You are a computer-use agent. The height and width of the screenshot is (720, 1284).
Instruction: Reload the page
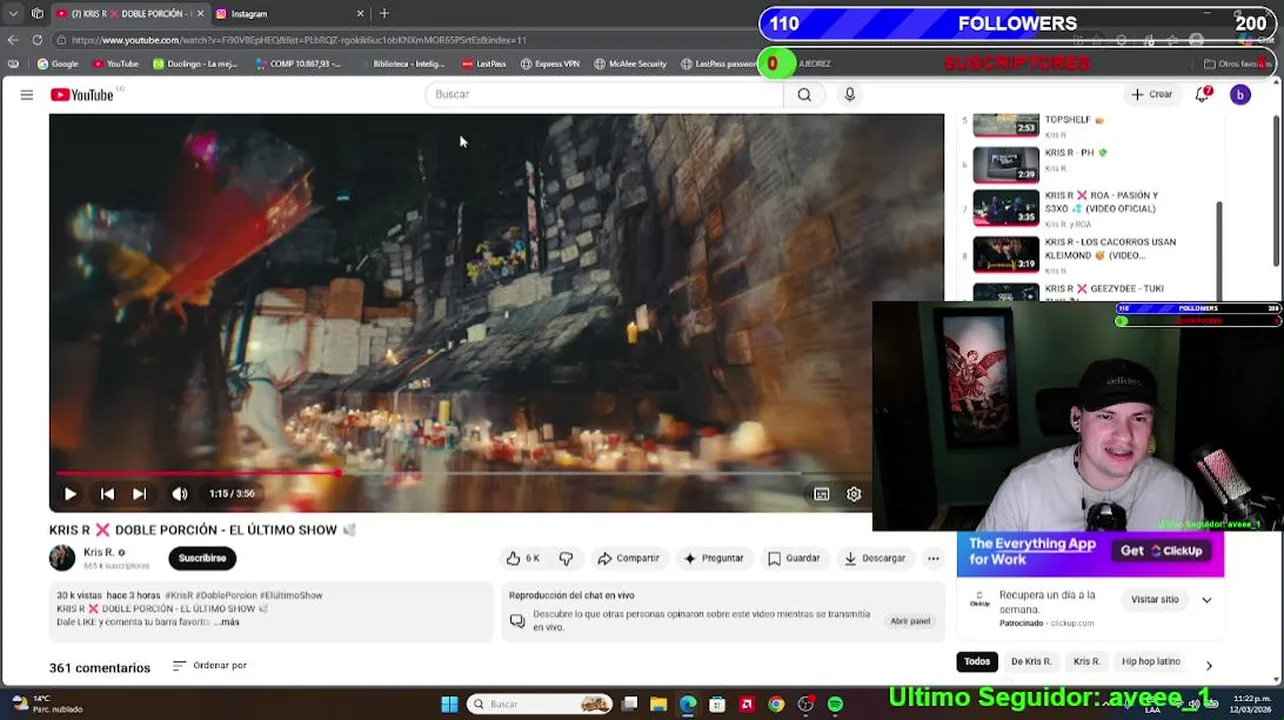point(37,40)
